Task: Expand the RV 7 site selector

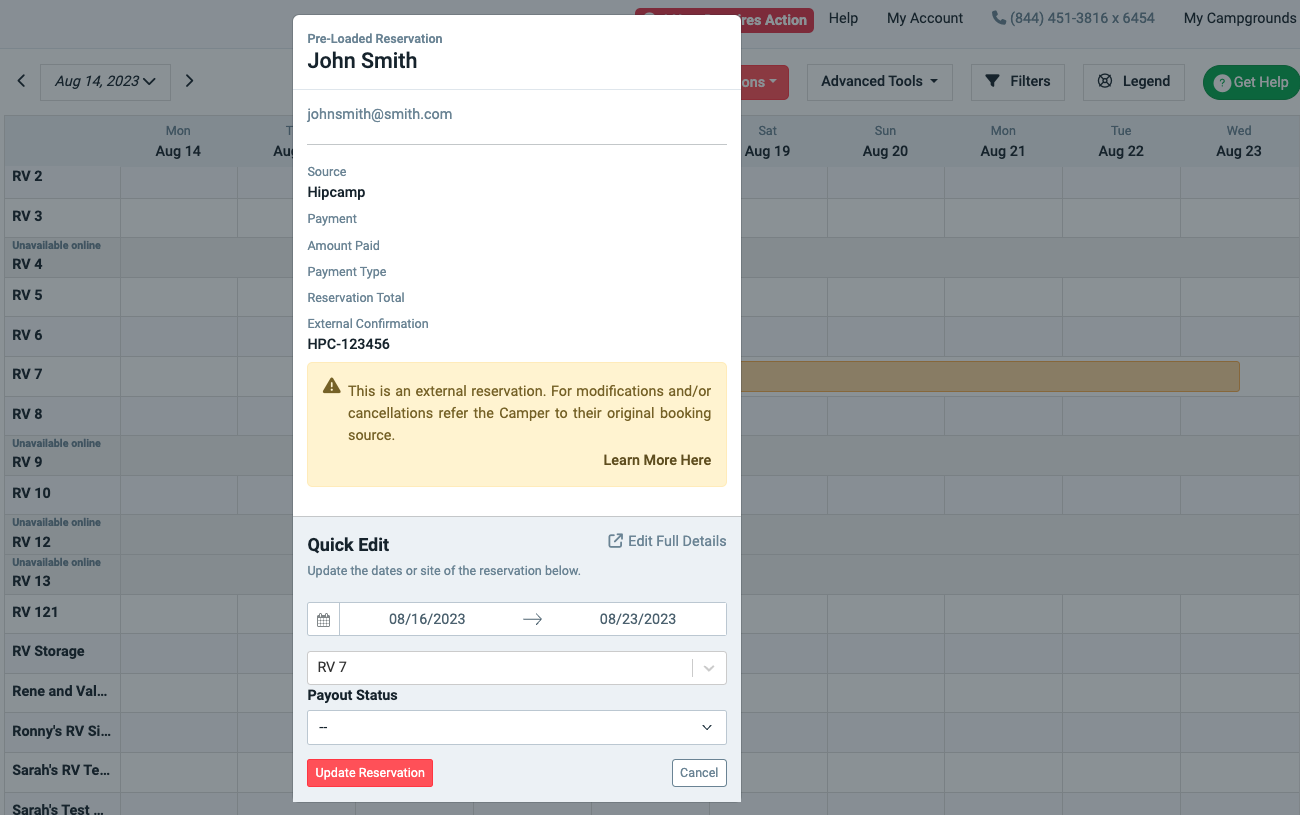Action: [709, 668]
